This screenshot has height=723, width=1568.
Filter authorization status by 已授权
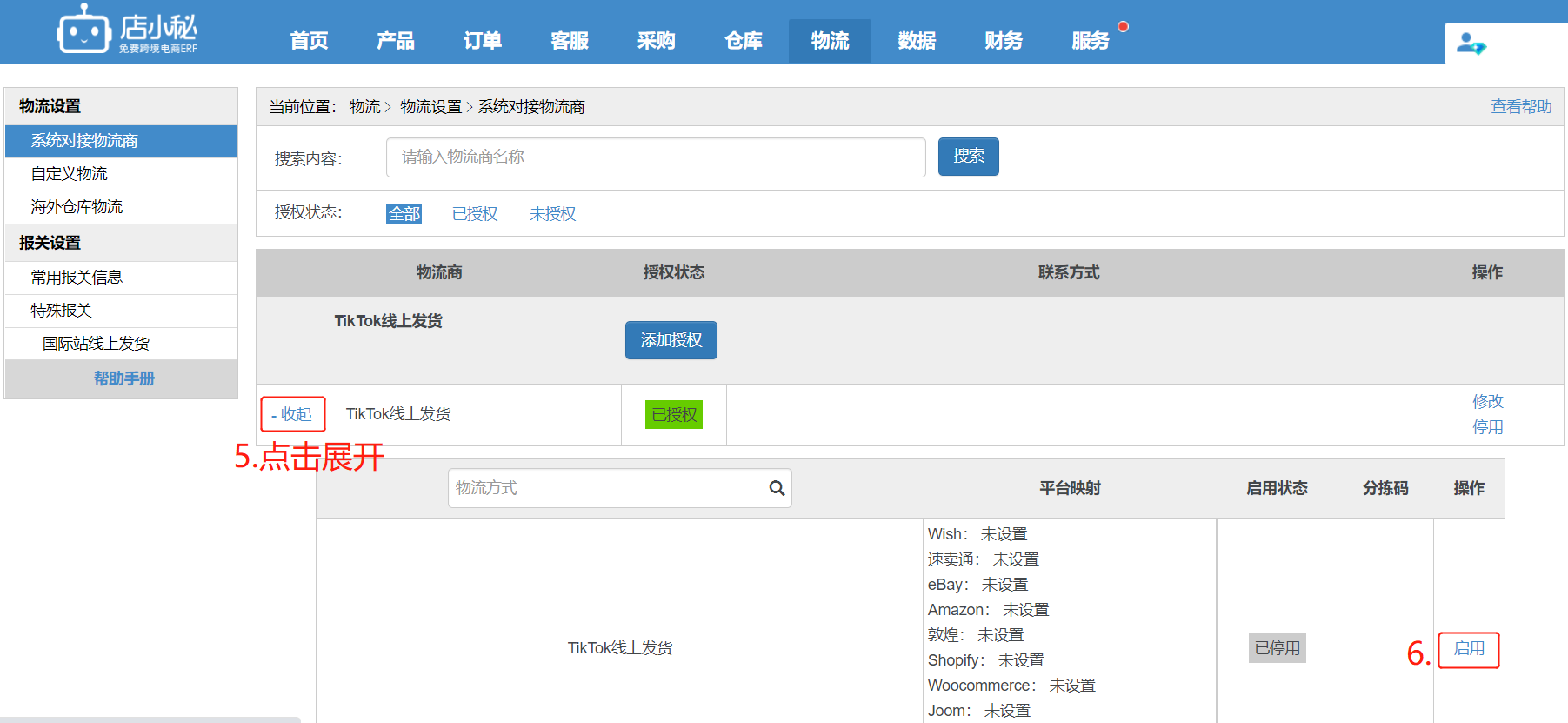tap(475, 214)
